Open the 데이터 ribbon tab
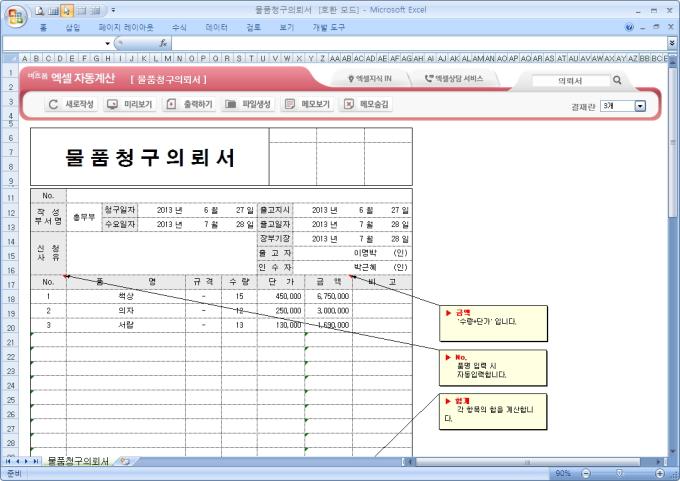 tap(216, 28)
